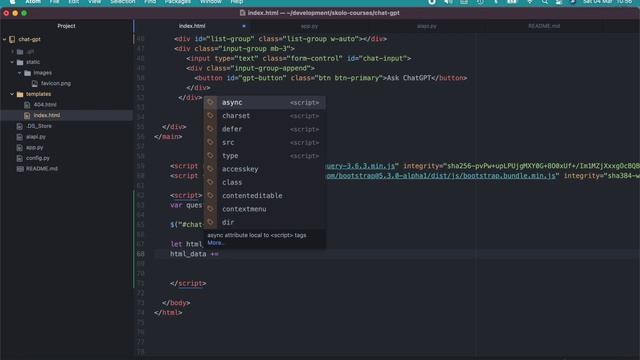The width and height of the screenshot is (640, 360).
Task: Switch to the aiapi.py editor tab
Action: pos(427,26)
